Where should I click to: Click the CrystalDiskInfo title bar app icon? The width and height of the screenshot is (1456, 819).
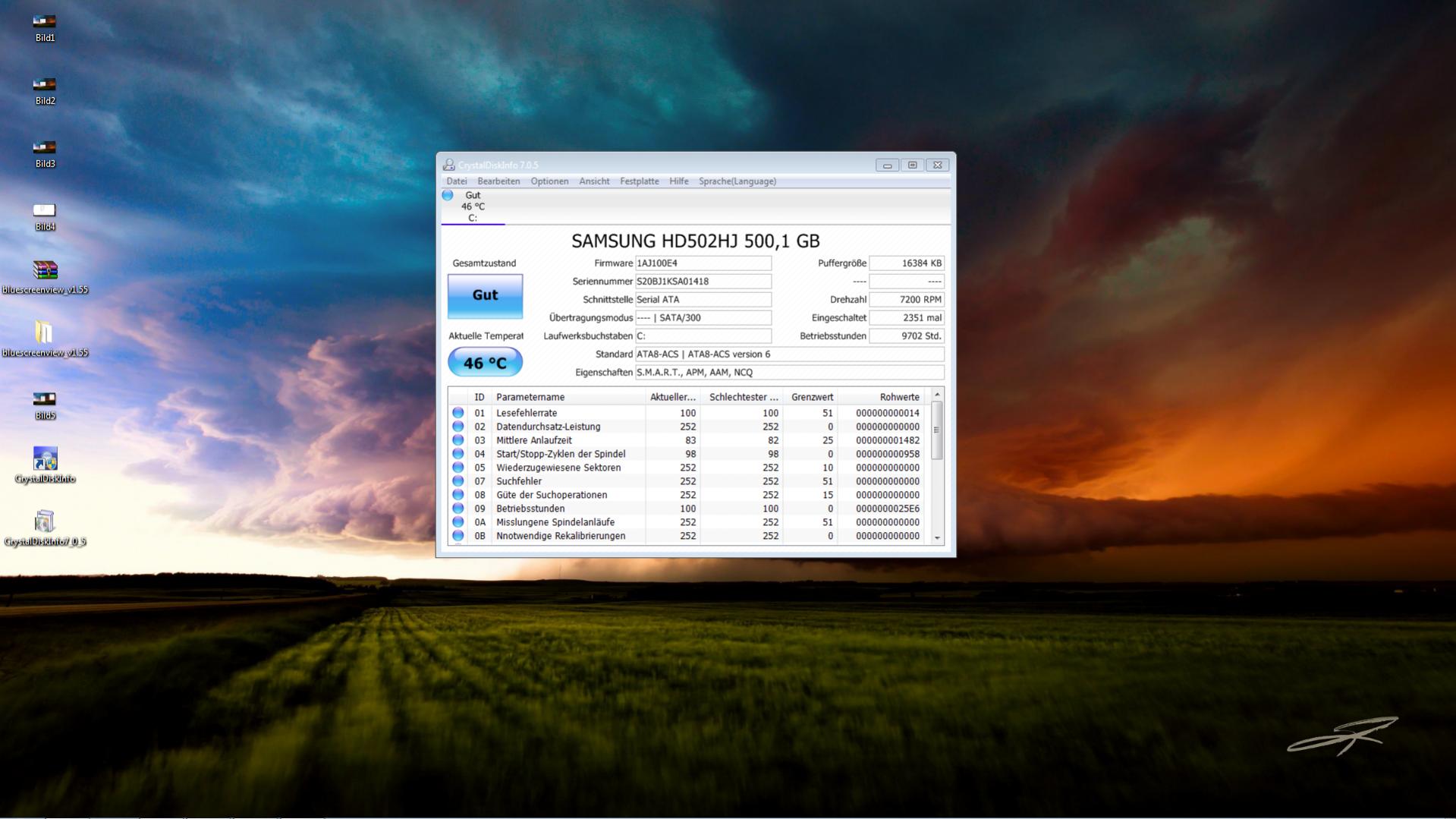(449, 165)
